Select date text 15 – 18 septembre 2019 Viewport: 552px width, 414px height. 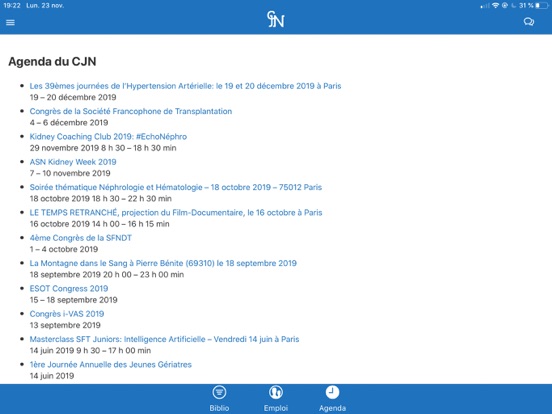click(74, 300)
